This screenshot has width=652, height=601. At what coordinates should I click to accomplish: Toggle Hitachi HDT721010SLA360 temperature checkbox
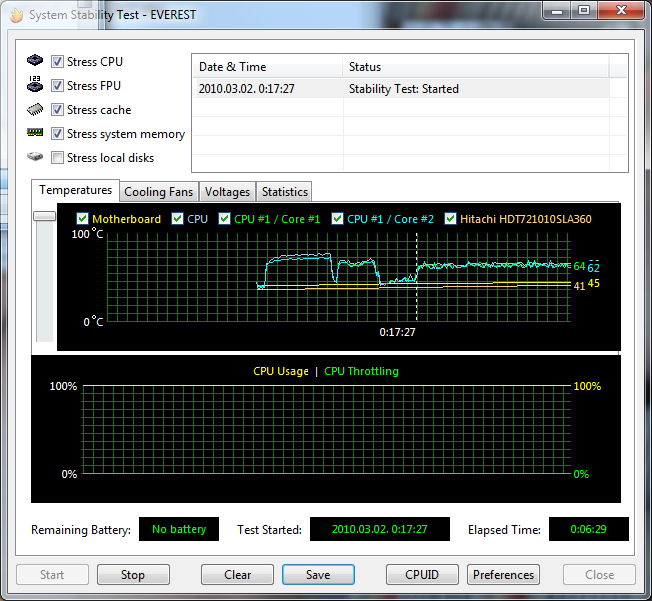[x=450, y=219]
